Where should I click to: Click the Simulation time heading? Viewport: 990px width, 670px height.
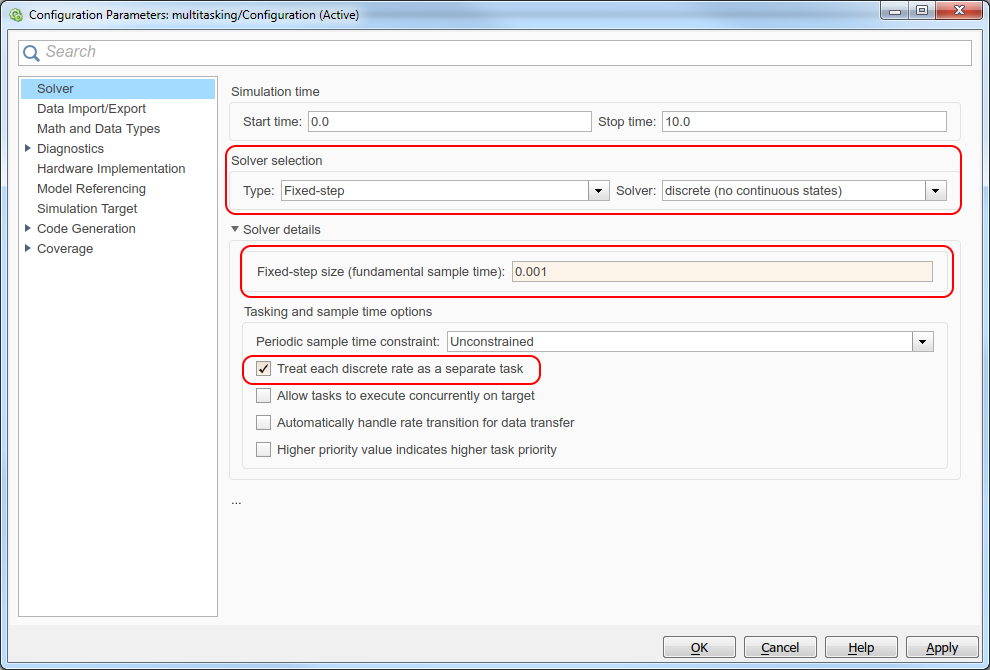[275, 92]
